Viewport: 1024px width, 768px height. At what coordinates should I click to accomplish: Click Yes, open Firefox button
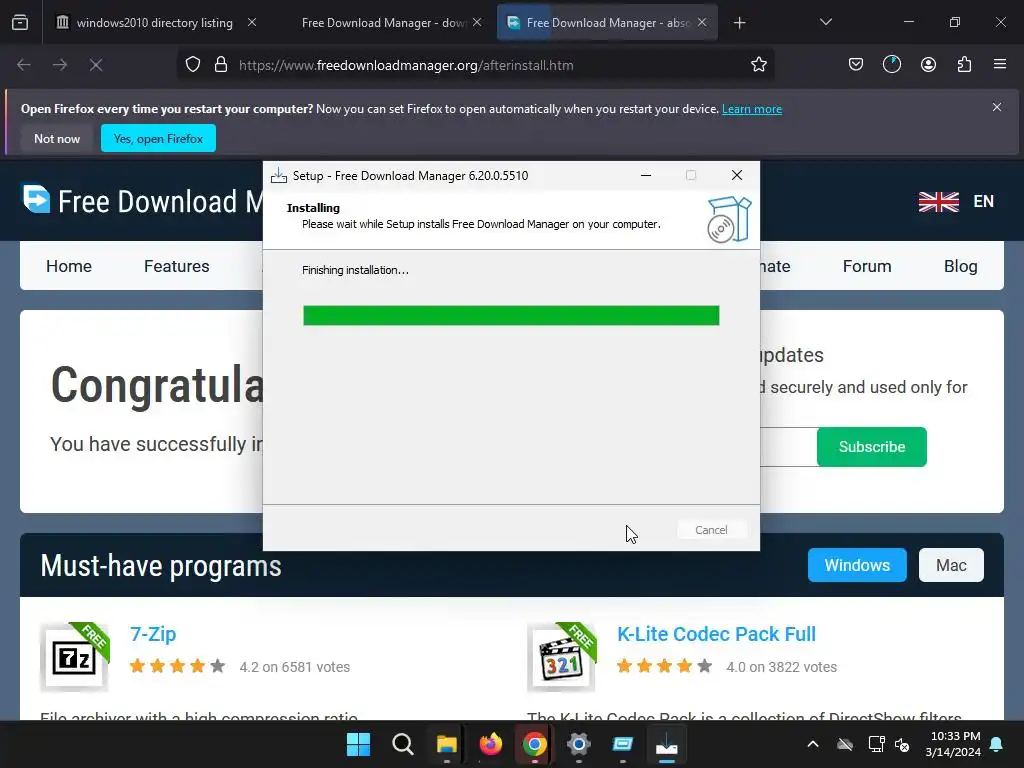click(158, 138)
